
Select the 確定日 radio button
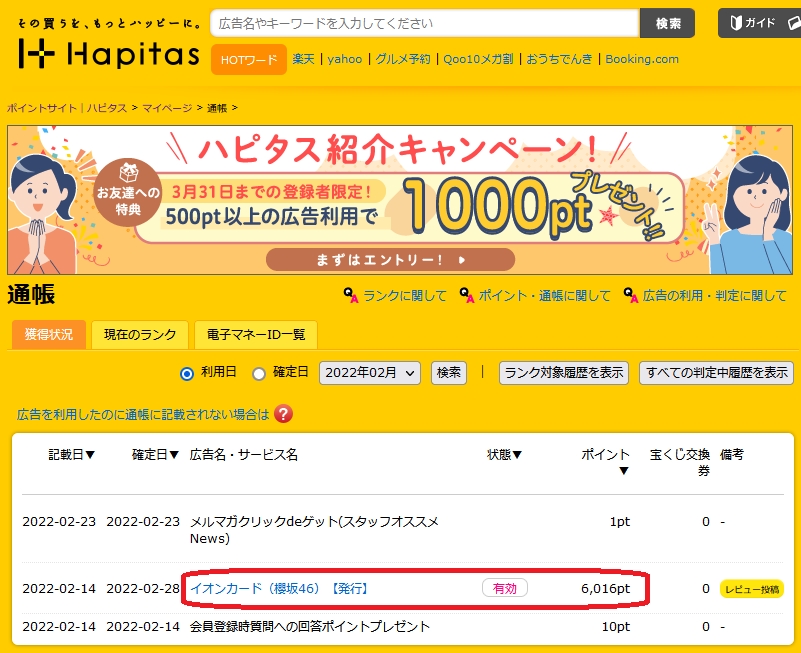click(x=259, y=374)
